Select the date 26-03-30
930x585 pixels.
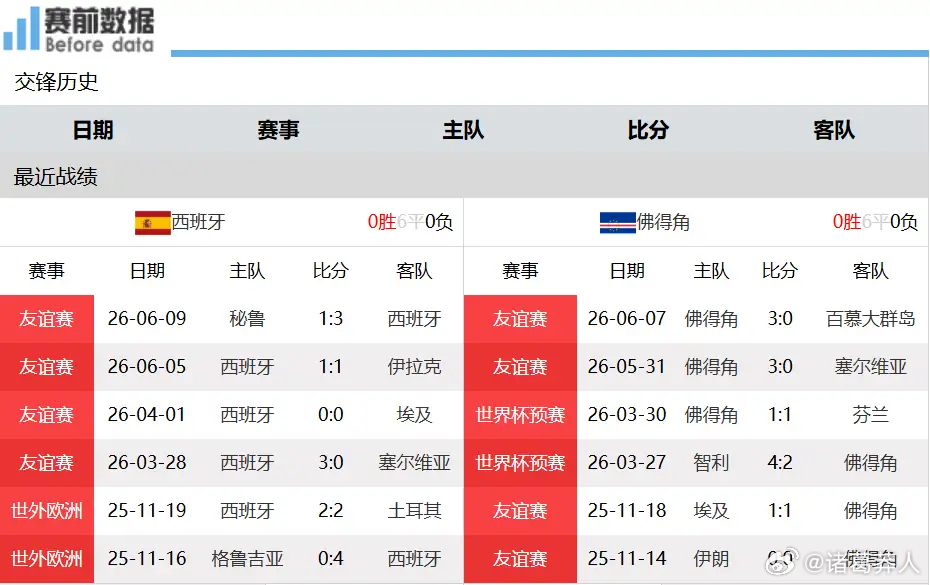(x=627, y=415)
